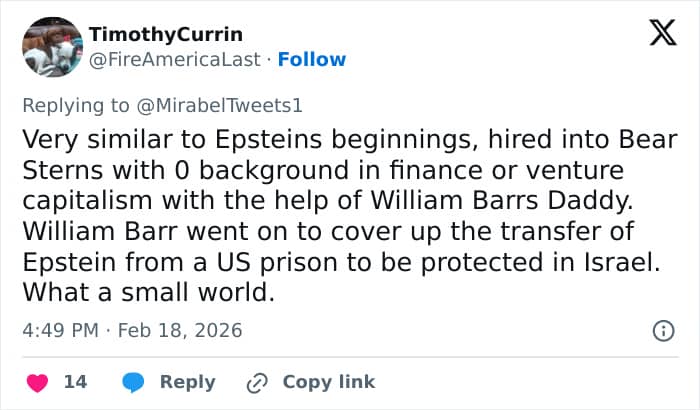Open the X logo in the corner

pos(656,35)
